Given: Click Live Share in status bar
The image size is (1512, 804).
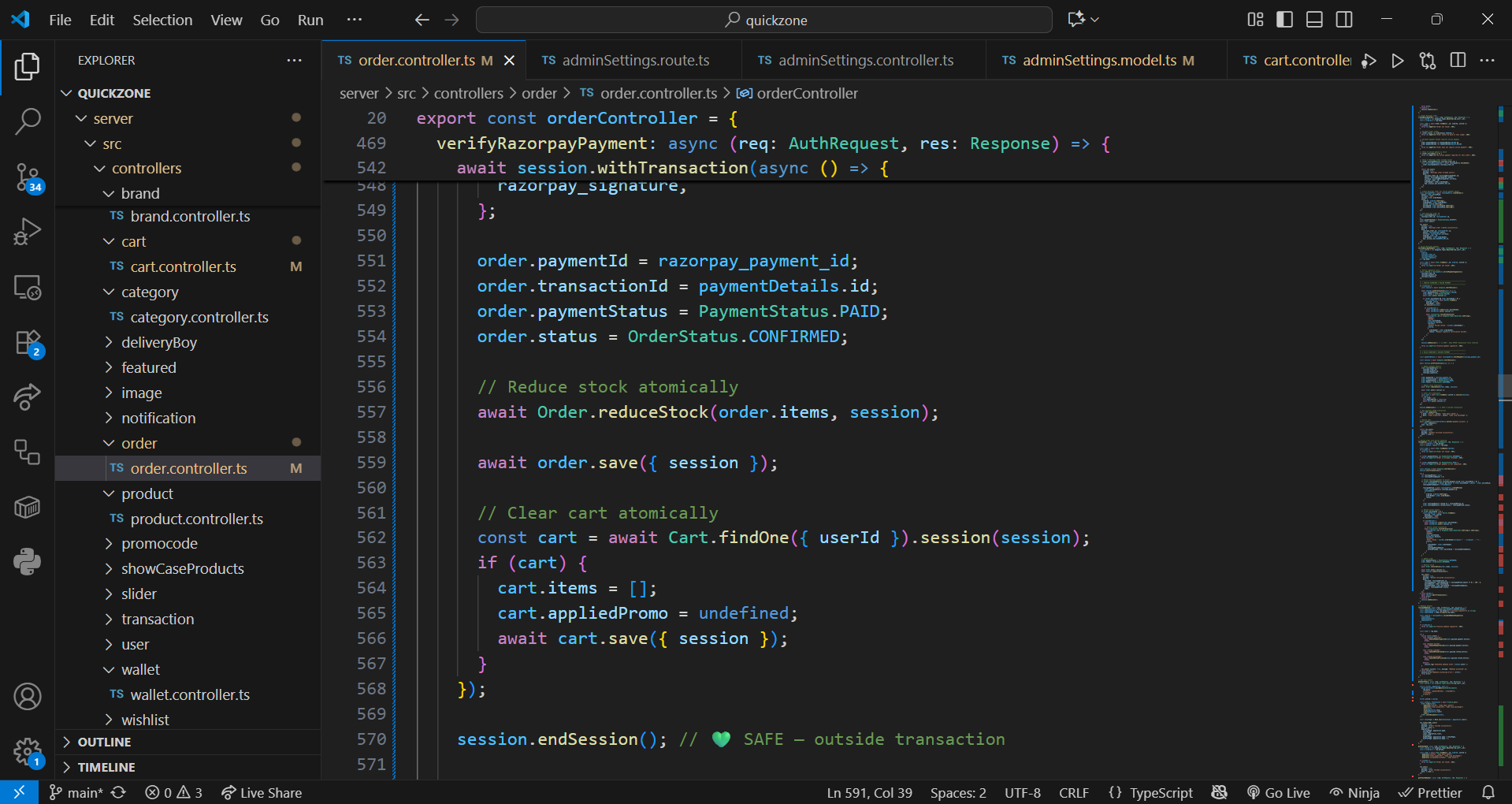Looking at the screenshot, I should tap(262, 792).
